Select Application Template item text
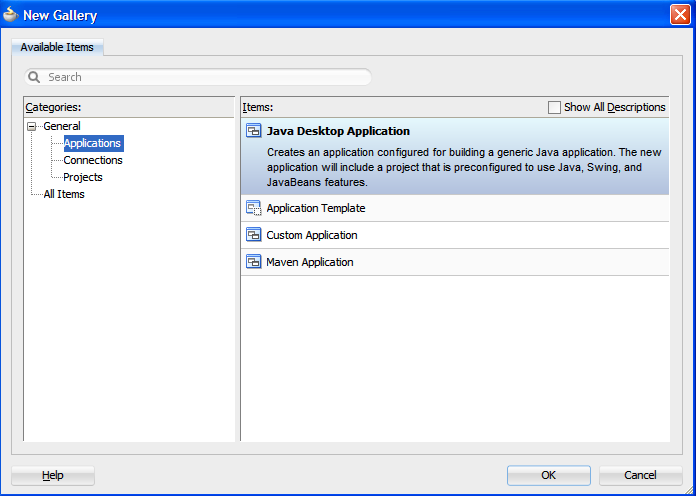The height and width of the screenshot is (496, 696). pyautogui.click(x=316, y=208)
